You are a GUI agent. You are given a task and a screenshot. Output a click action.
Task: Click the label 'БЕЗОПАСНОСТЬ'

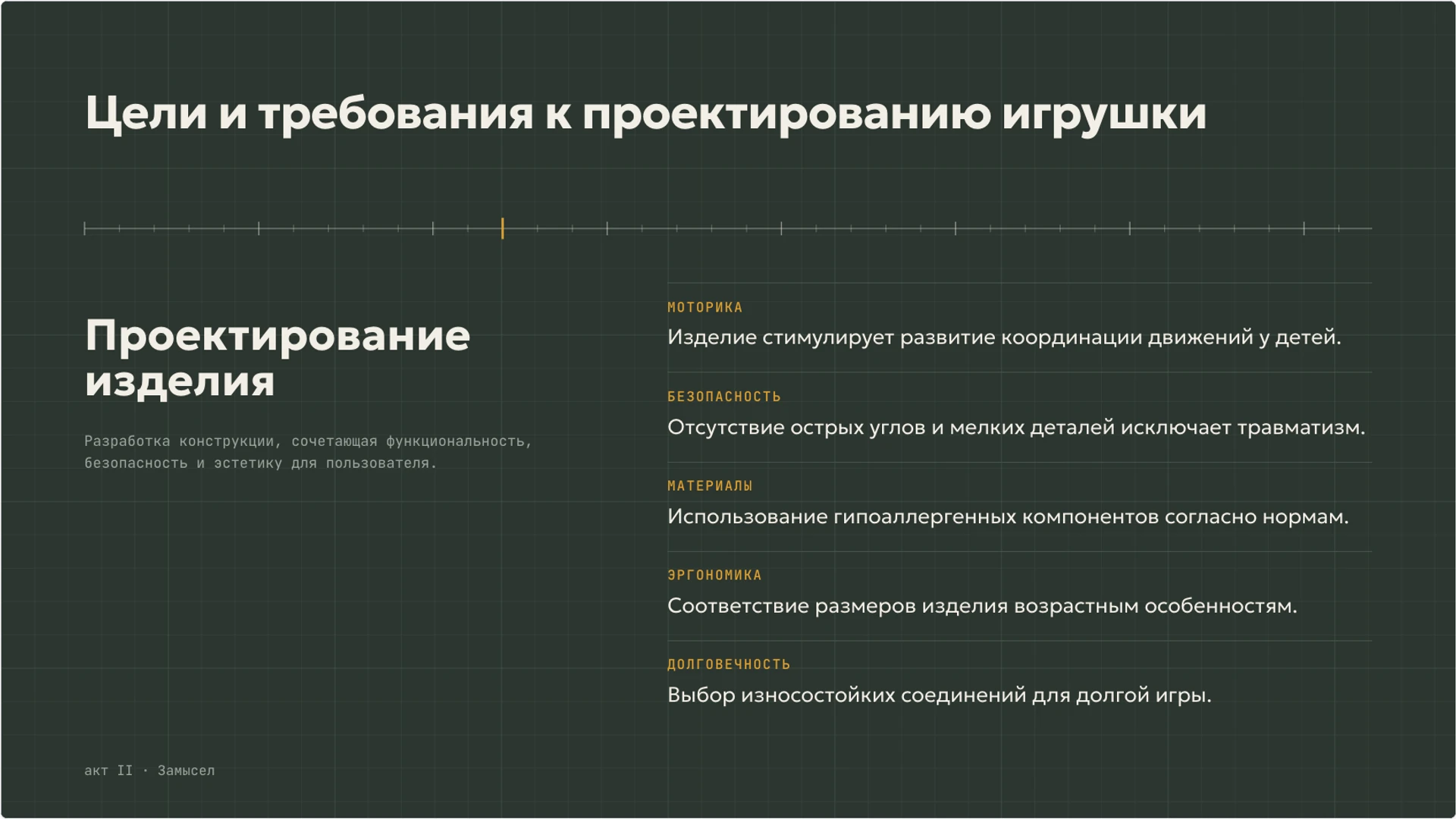click(x=723, y=397)
